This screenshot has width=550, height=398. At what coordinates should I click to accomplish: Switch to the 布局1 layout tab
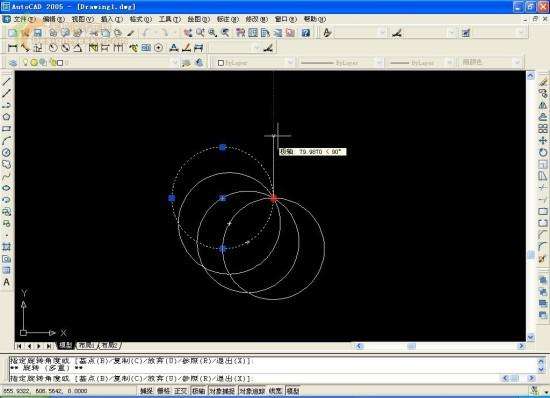pyautogui.click(x=86, y=345)
